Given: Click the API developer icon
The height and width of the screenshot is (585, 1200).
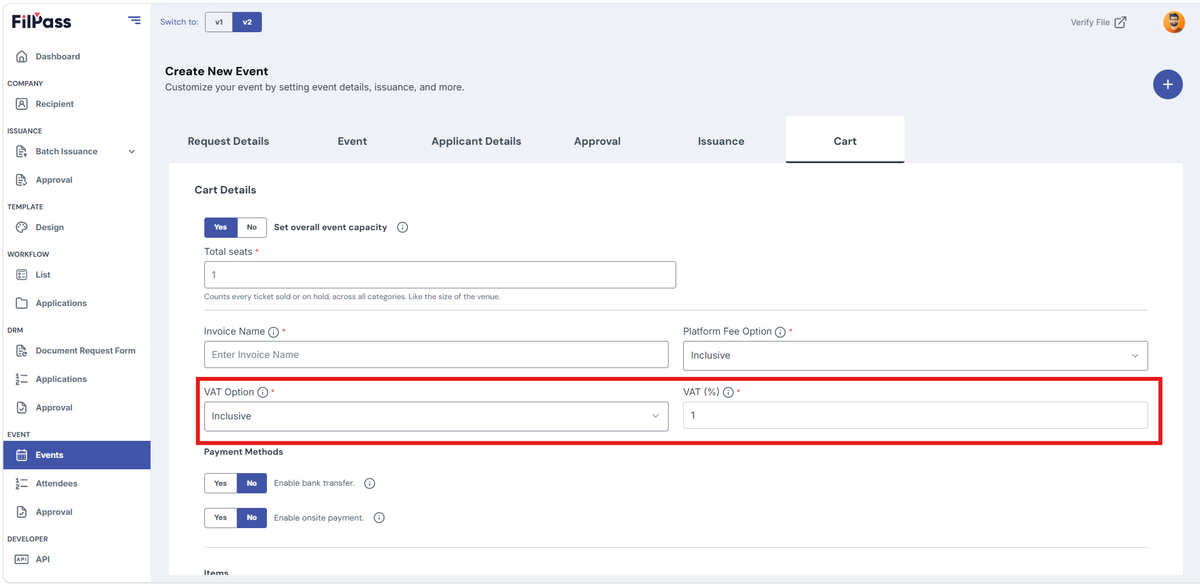Looking at the screenshot, I should tap(22, 560).
